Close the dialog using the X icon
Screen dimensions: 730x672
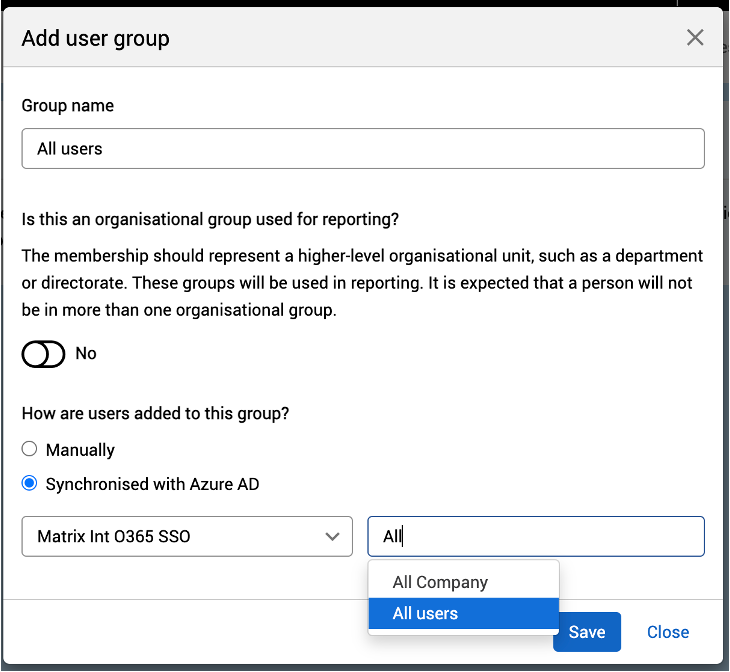pos(695,38)
